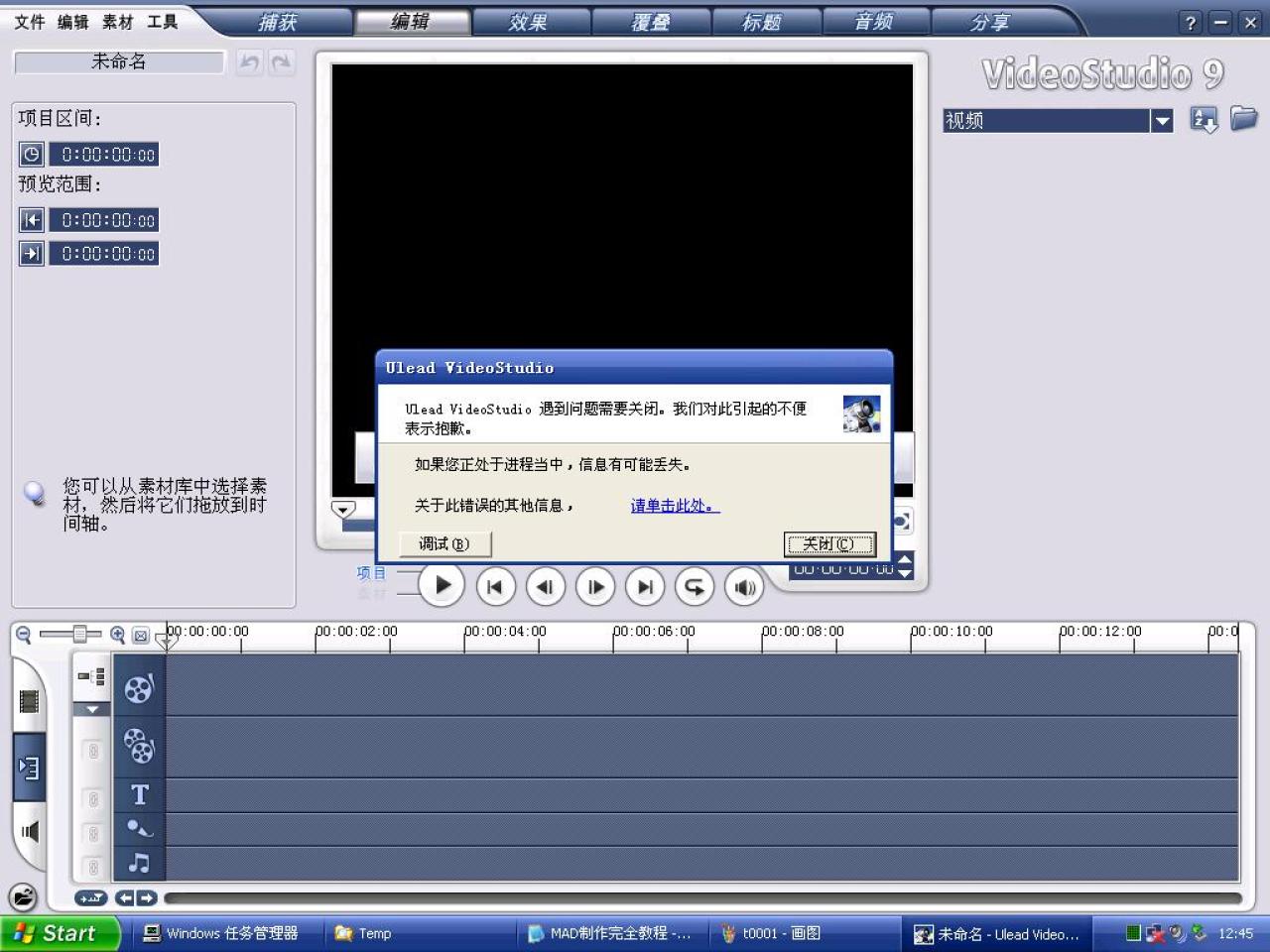Fit project in timeline window
Screen dimensions: 1270x952
(141, 636)
